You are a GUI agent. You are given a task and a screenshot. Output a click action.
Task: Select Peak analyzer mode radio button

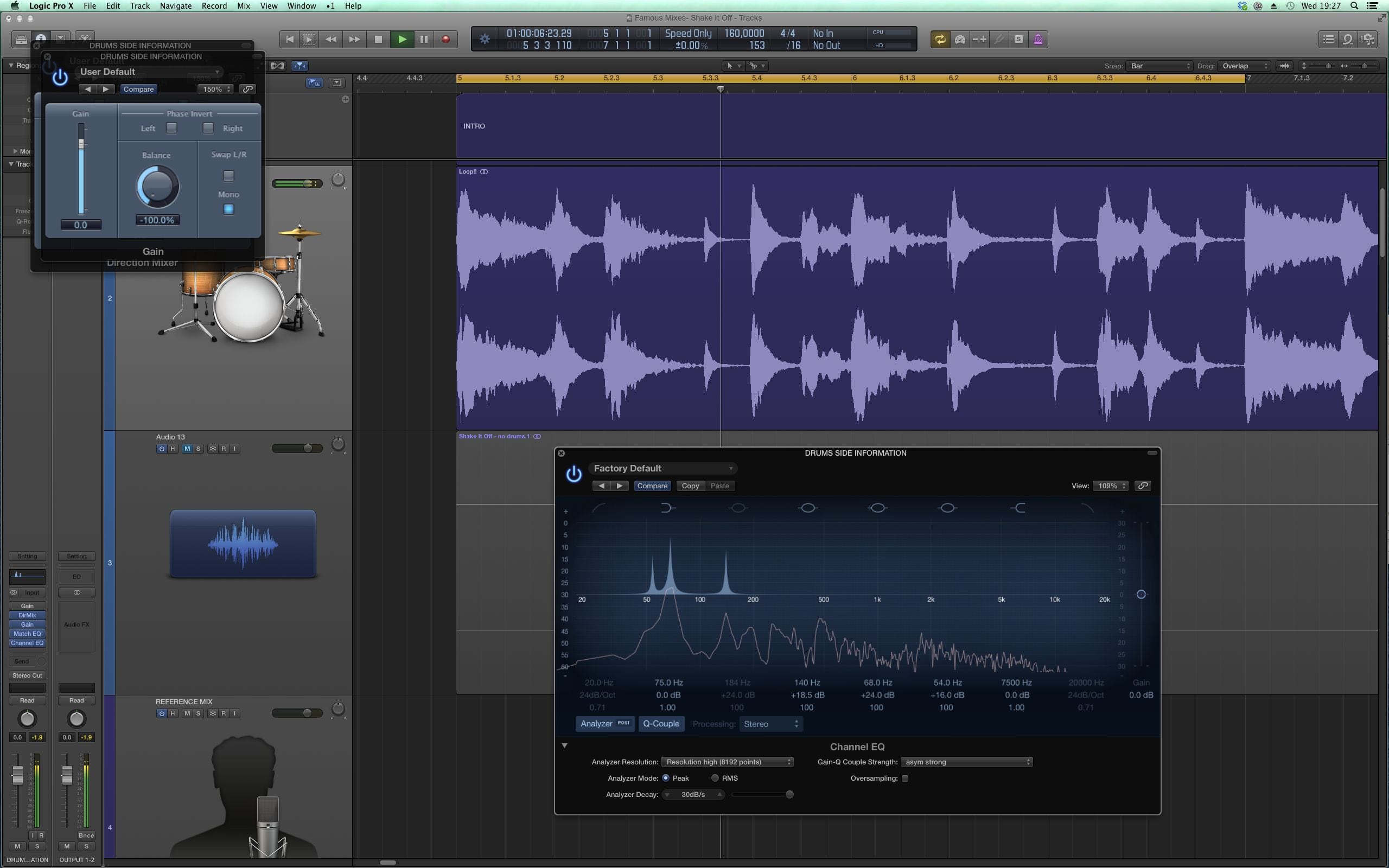[x=666, y=778]
